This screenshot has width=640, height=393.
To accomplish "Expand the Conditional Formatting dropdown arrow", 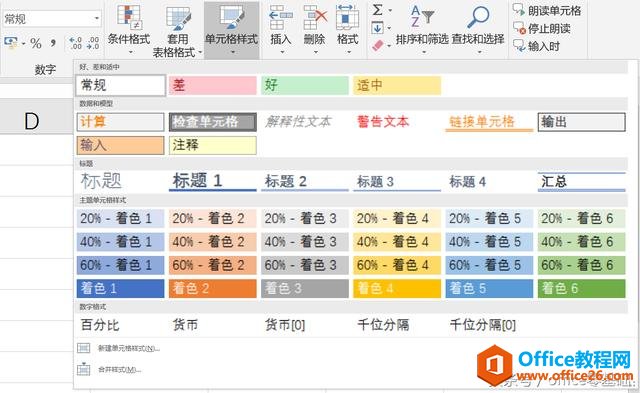I will coord(131,52).
